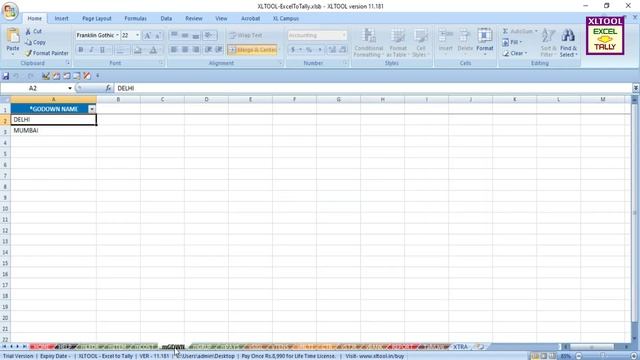Center text horizontally in cell
Image resolution: width=640 pixels, height=360 pixels.
(x=185, y=50)
